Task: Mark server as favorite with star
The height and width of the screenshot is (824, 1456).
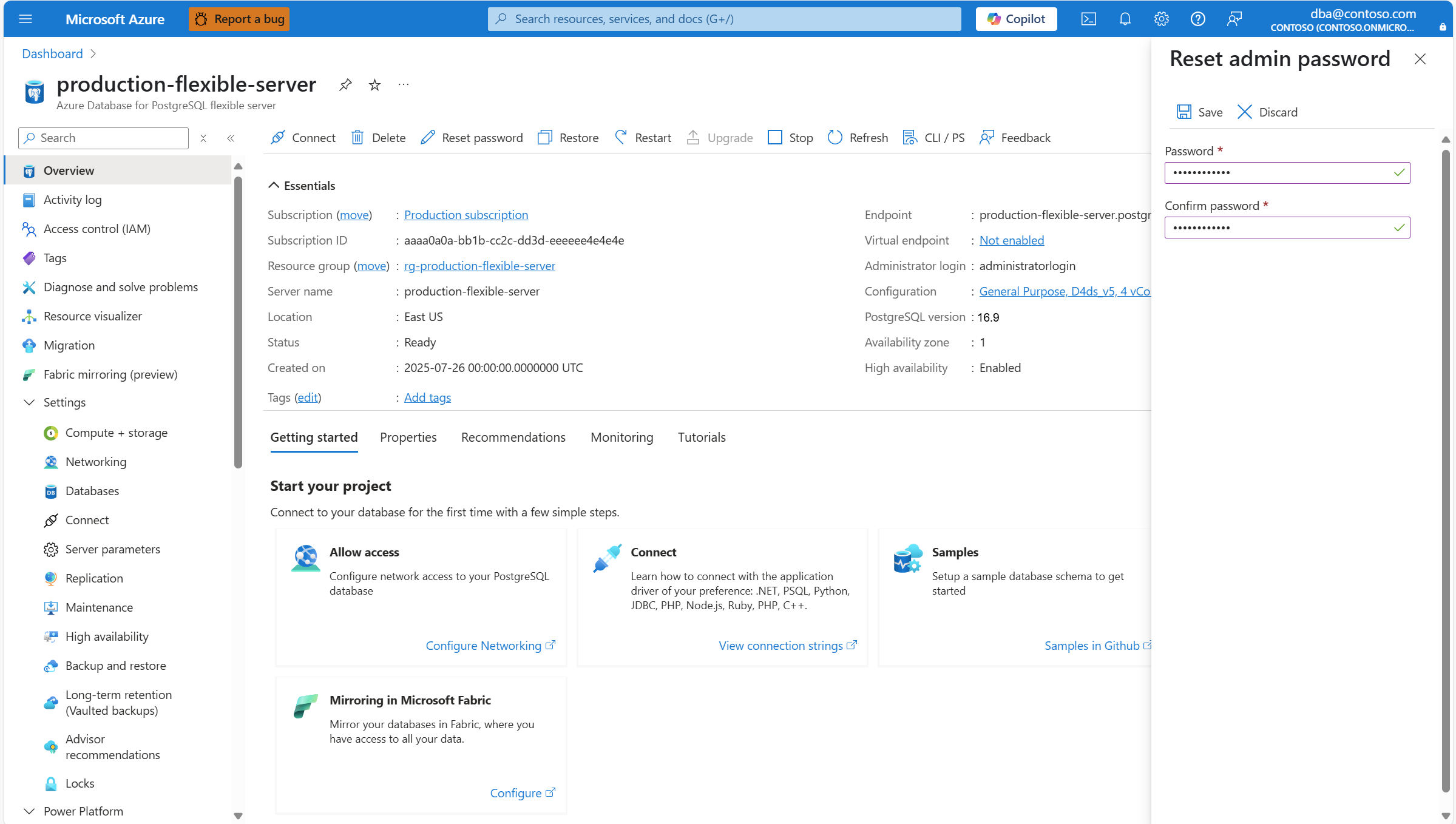Action: pos(374,85)
